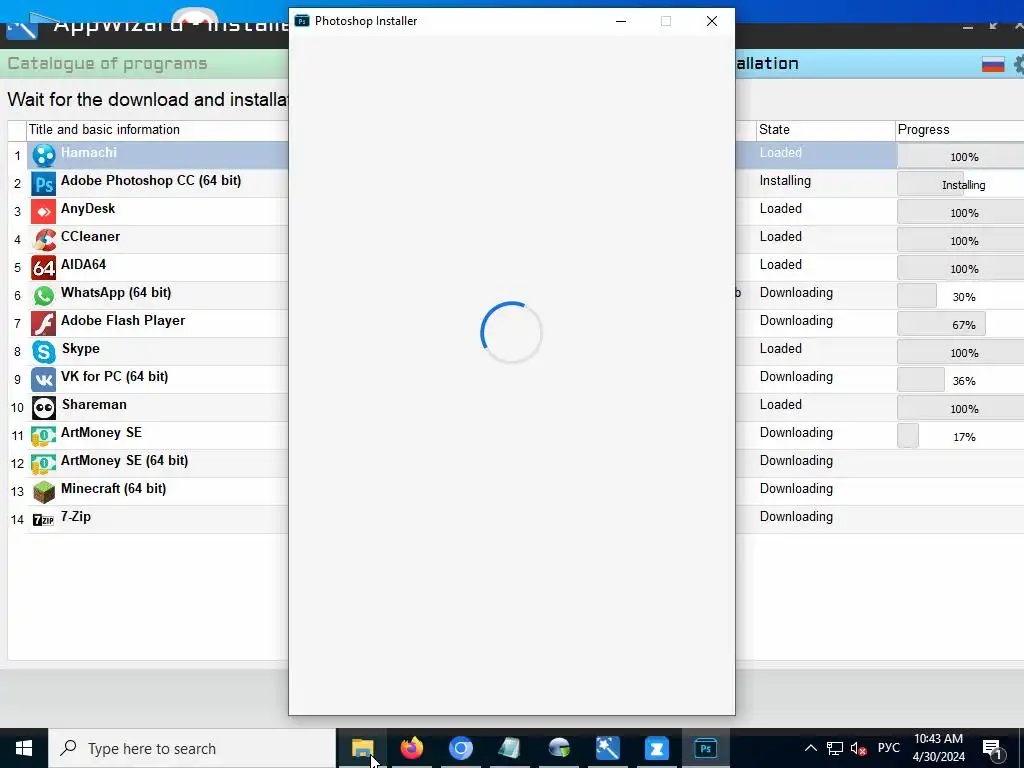Select the Hamachi row title
This screenshot has width=1024, height=768.
(x=89, y=152)
